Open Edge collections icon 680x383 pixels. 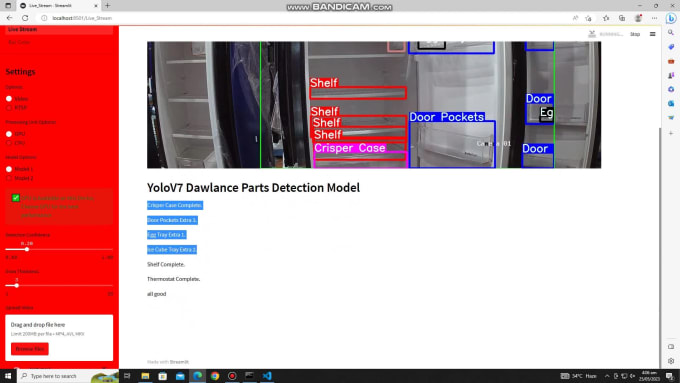coord(622,18)
